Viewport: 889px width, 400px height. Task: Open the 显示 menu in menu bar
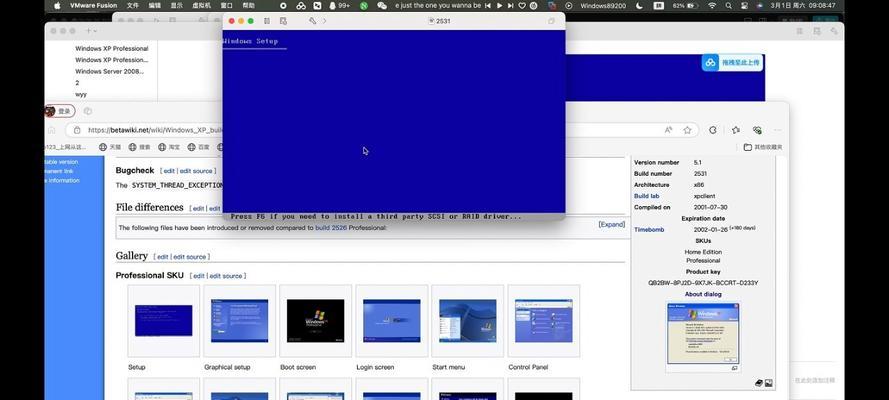point(177,5)
